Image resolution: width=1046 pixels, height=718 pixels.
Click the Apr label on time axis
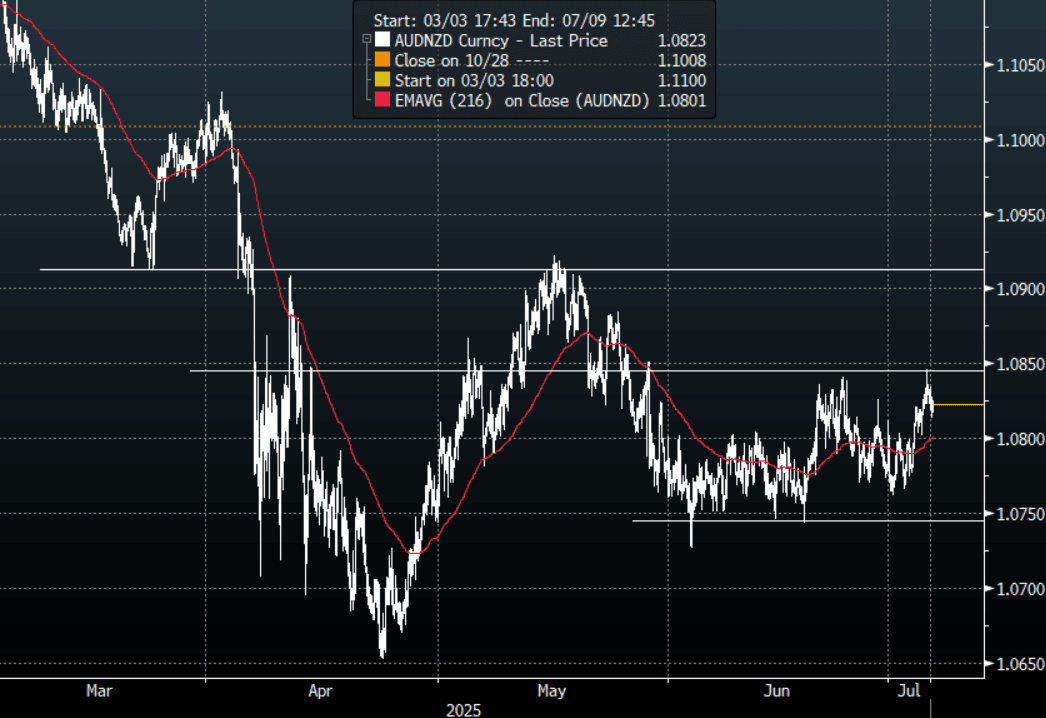tap(322, 691)
